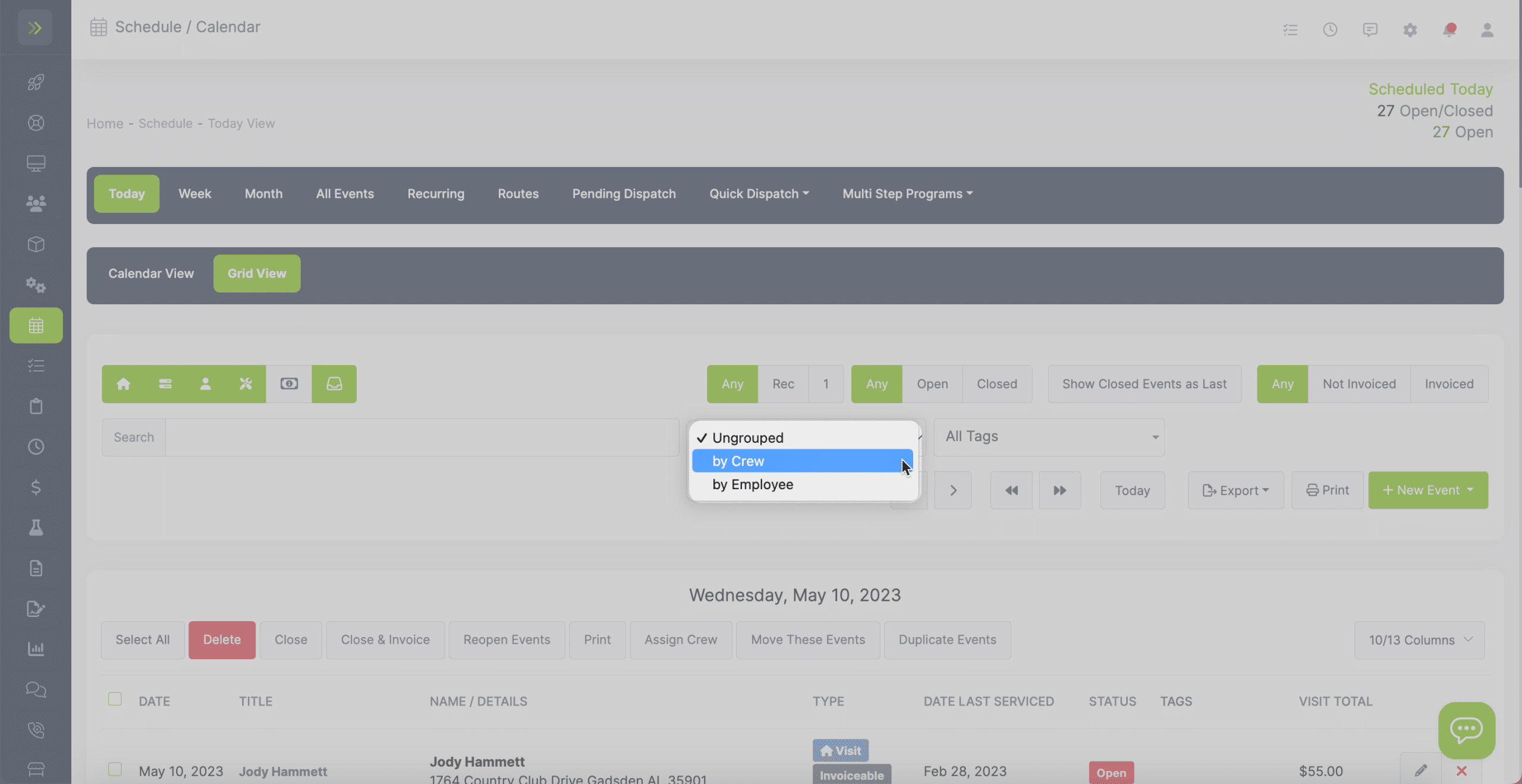The image size is (1522, 784).
Task: Open the clock history icon in top bar
Action: click(1330, 30)
